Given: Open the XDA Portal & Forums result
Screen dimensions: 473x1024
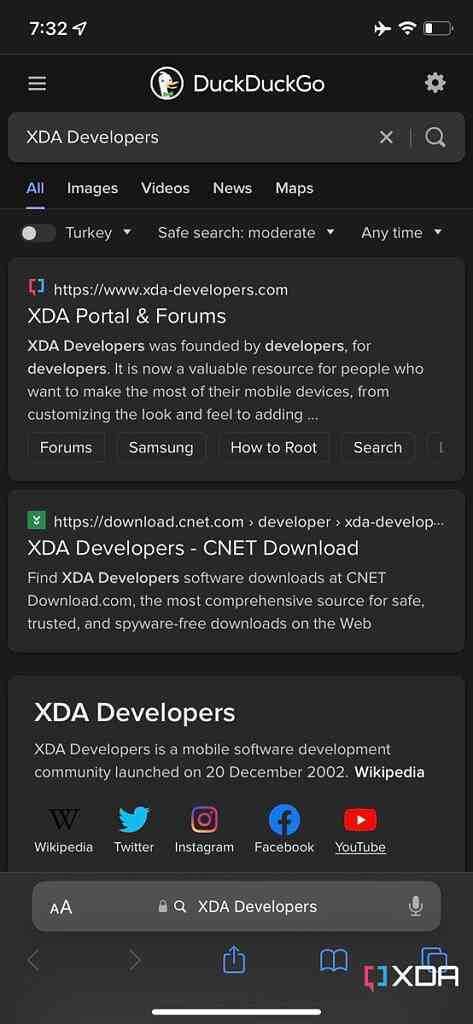Looking at the screenshot, I should pyautogui.click(x=127, y=316).
